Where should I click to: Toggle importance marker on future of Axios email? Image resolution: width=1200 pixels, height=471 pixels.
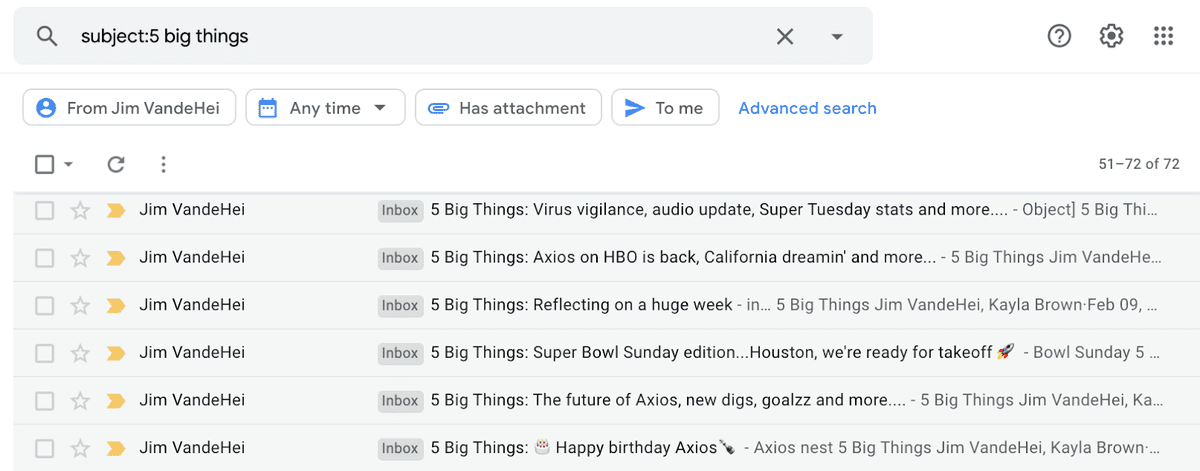tap(115, 400)
